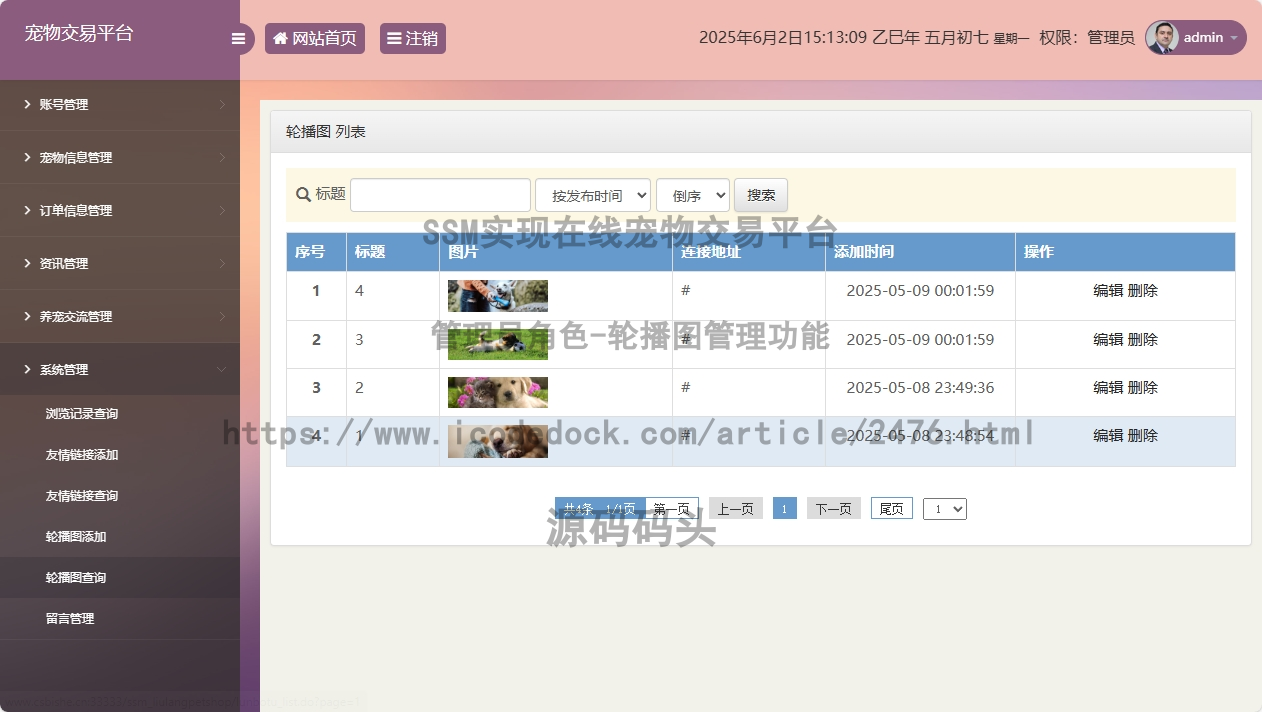Screen dimensions: 1262x712
Task: Click the 轮播图 列表 panel heading
Action: tap(326, 131)
